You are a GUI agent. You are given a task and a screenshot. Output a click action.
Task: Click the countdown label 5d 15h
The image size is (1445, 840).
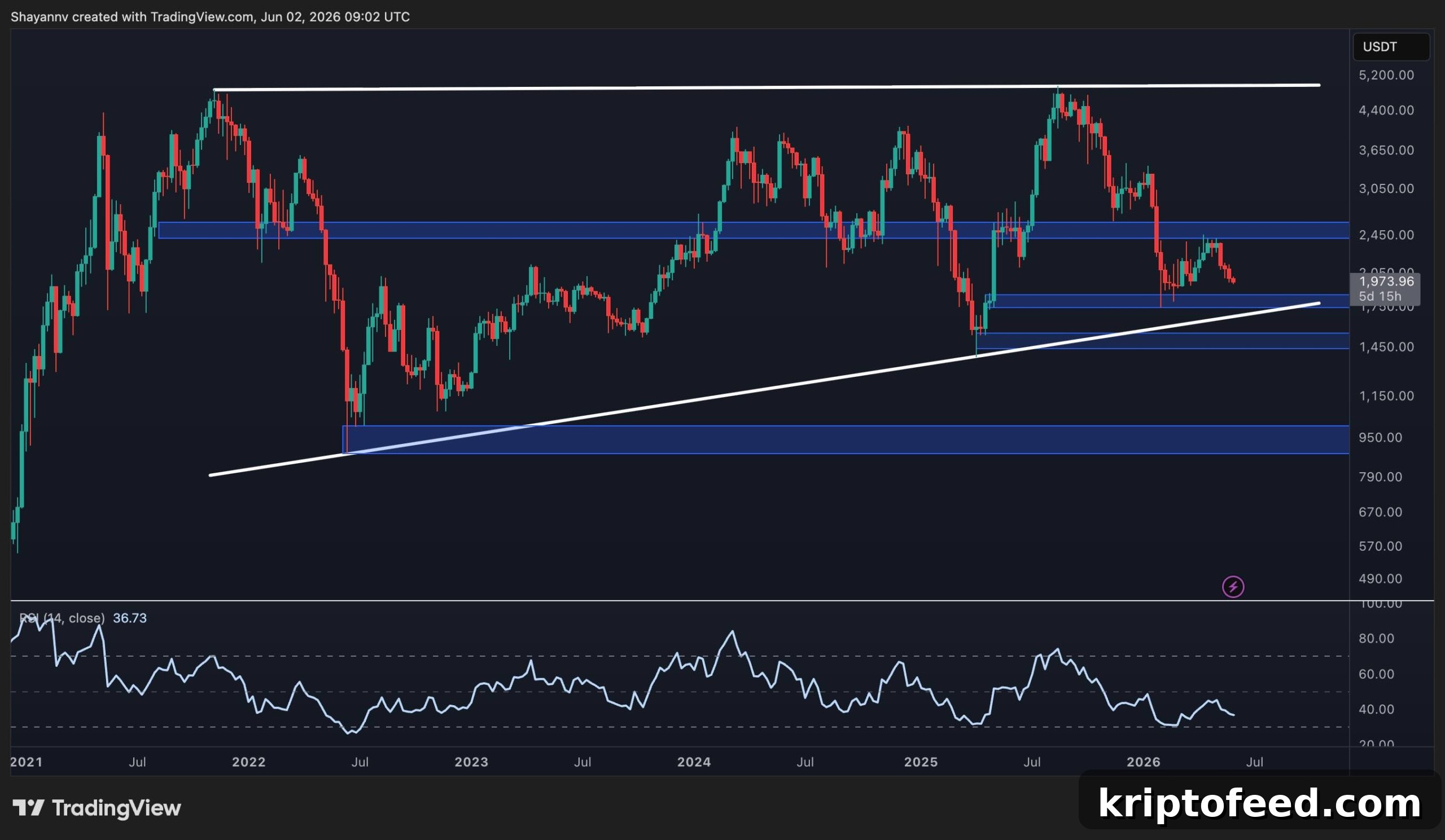(x=1380, y=296)
